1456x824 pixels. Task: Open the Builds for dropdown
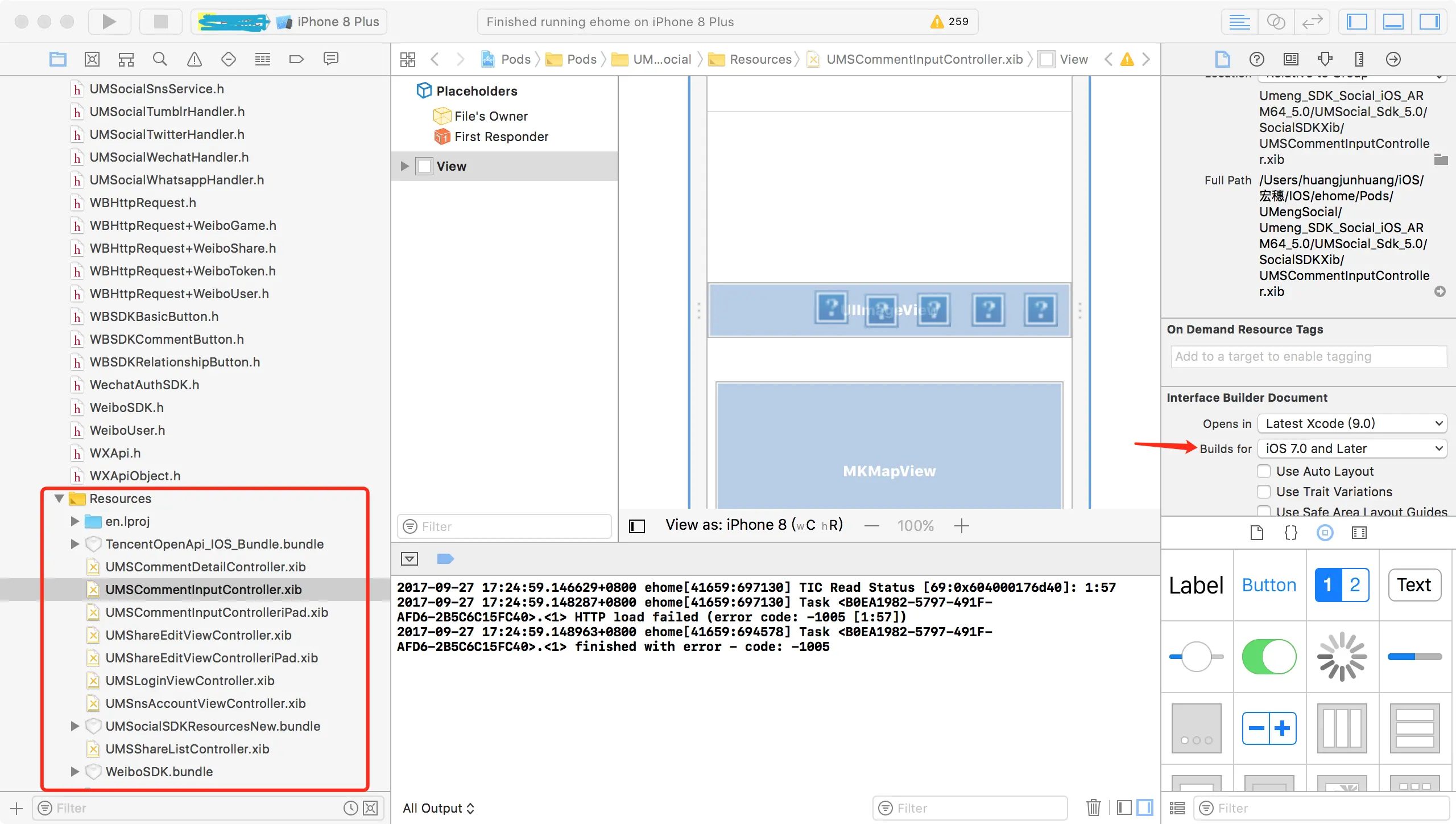point(1352,448)
